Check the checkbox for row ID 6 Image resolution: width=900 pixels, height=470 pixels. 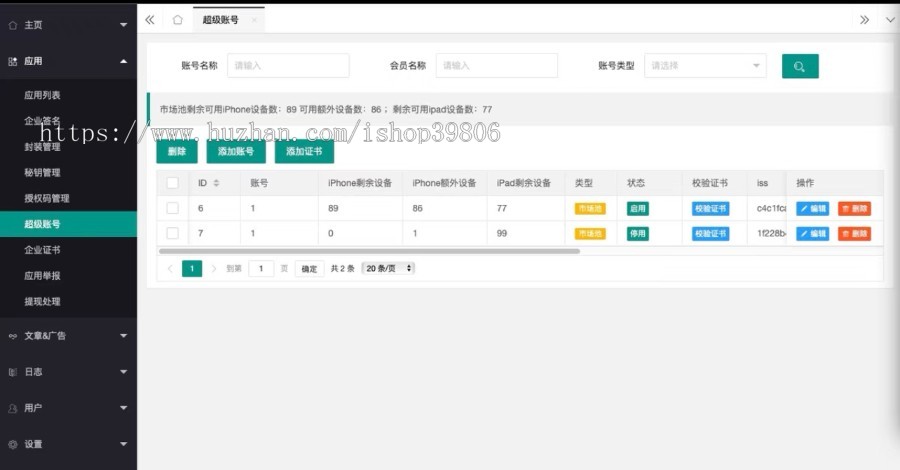(172, 208)
